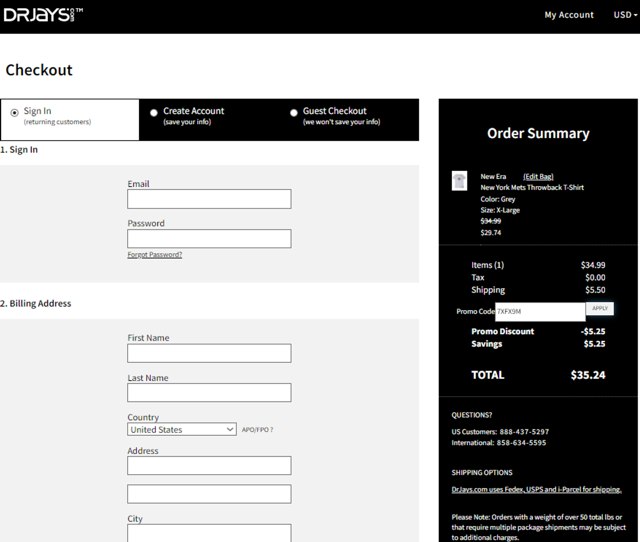The width and height of the screenshot is (640, 542).
Task: Click the 'Size: X-Large' text
Action: coord(500,210)
